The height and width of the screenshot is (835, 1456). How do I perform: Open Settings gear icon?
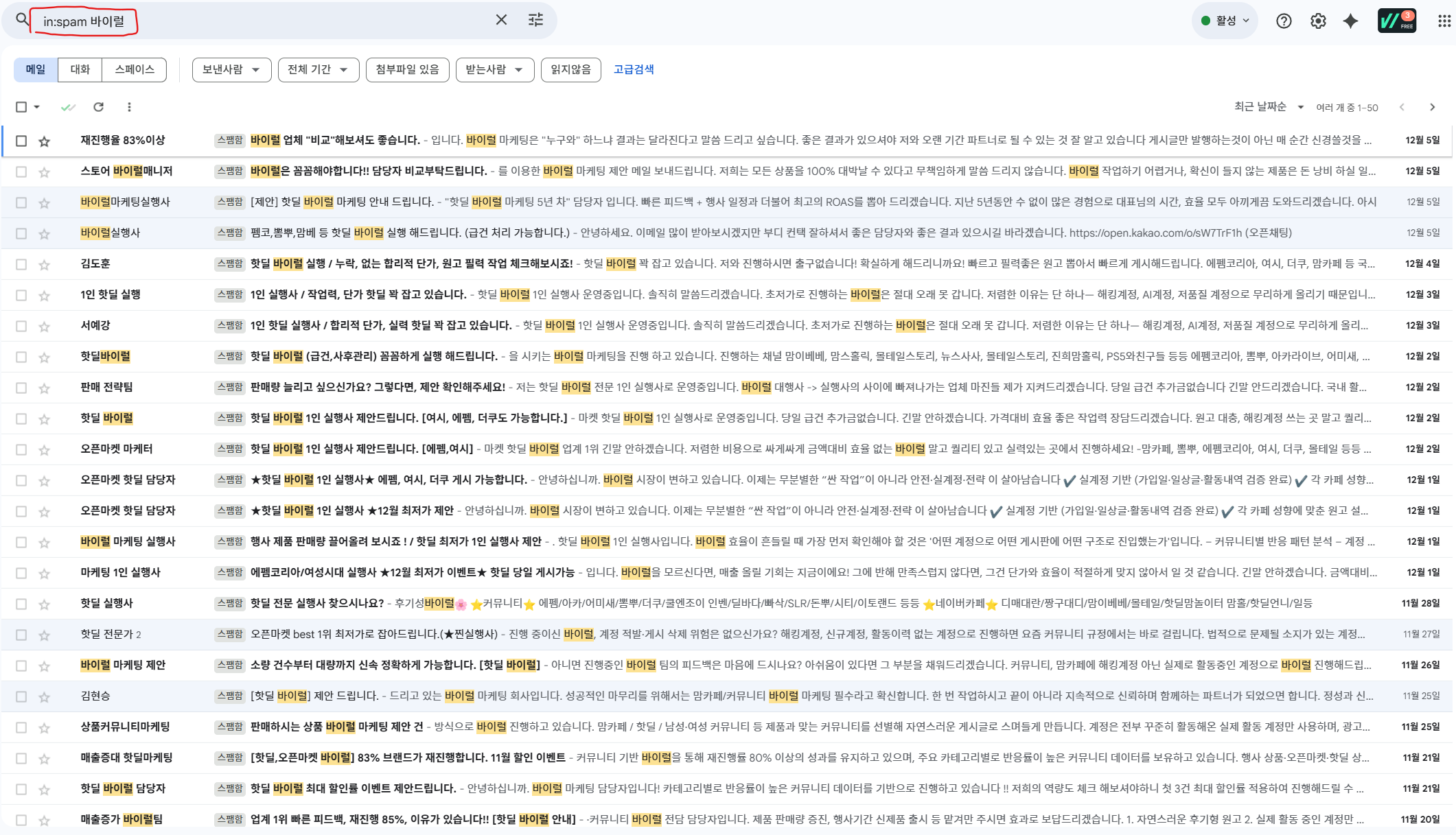(x=1317, y=21)
